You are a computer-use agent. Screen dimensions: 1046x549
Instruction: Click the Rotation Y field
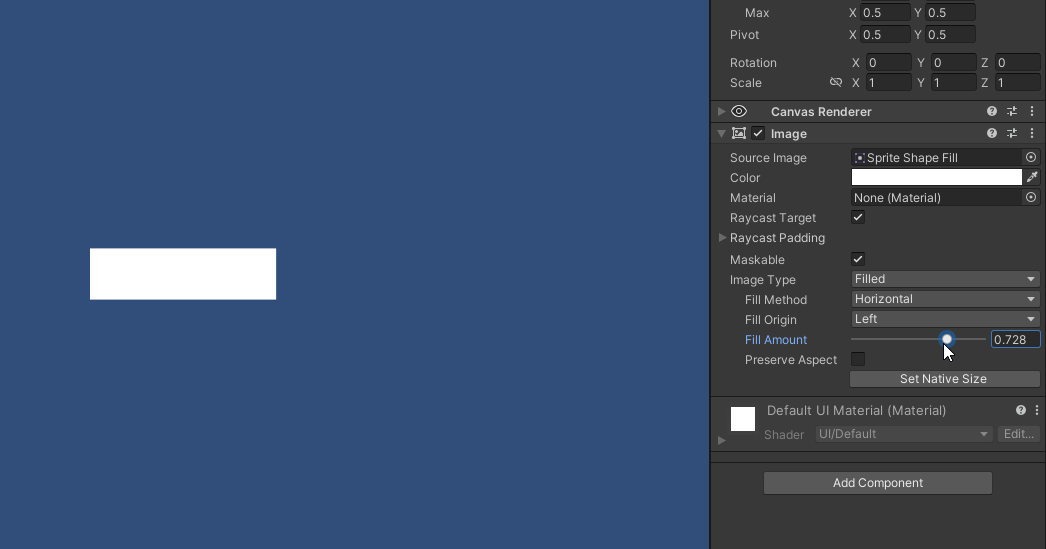pyautogui.click(x=954, y=63)
